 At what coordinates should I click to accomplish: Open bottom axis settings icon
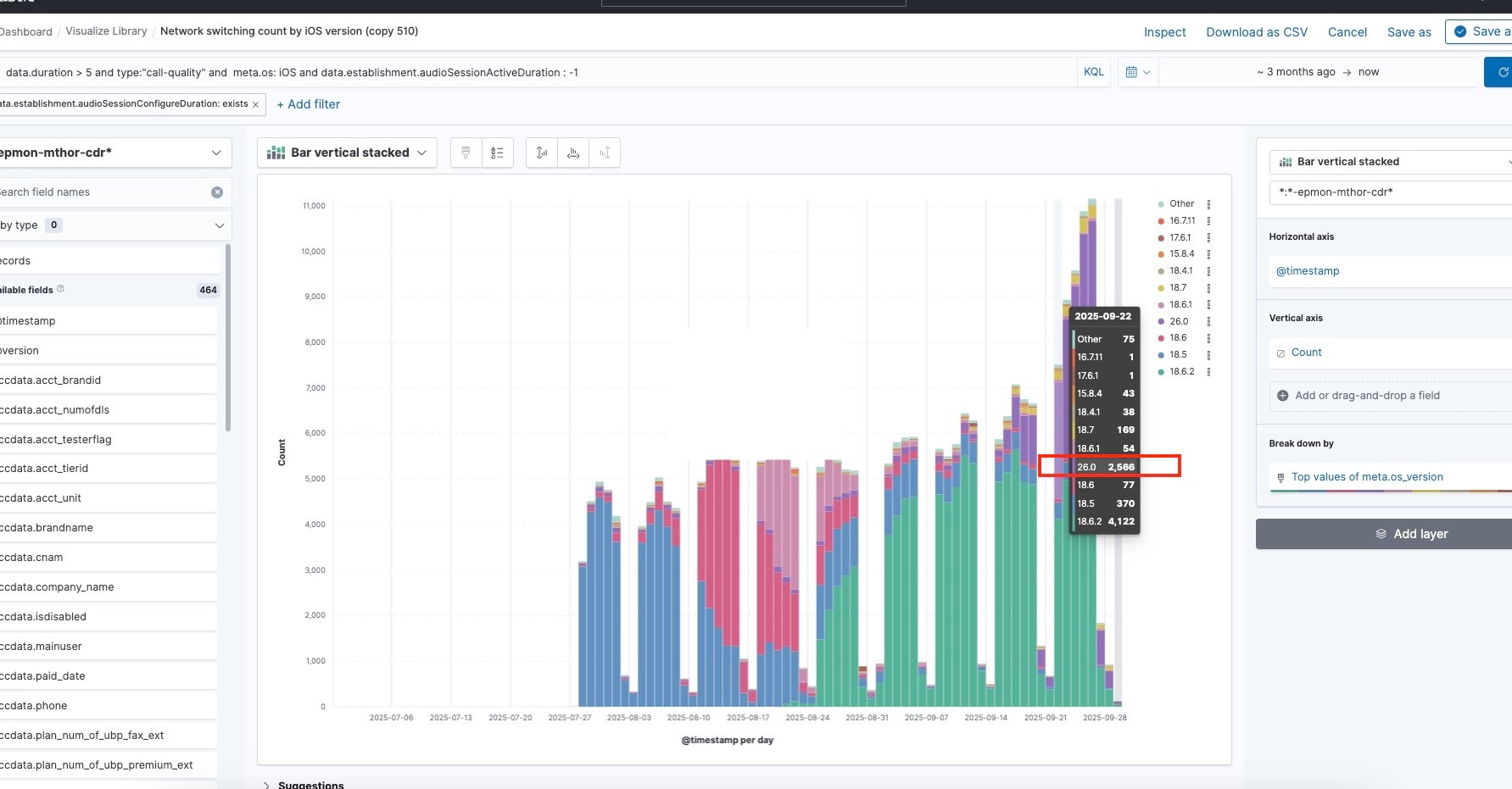click(x=573, y=153)
